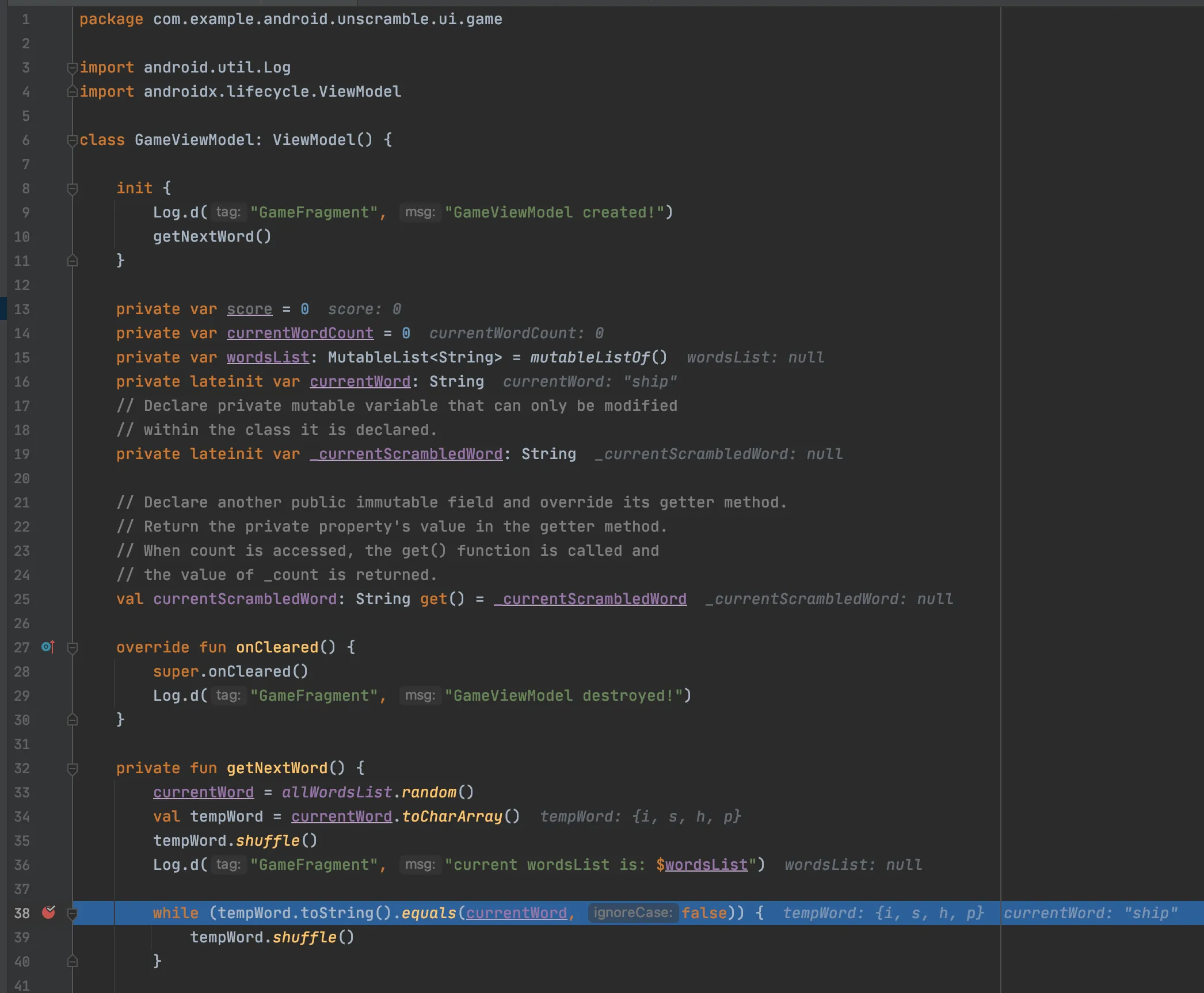The width and height of the screenshot is (1204, 993).
Task: Click the fold end marker on line 30
Action: [73, 720]
